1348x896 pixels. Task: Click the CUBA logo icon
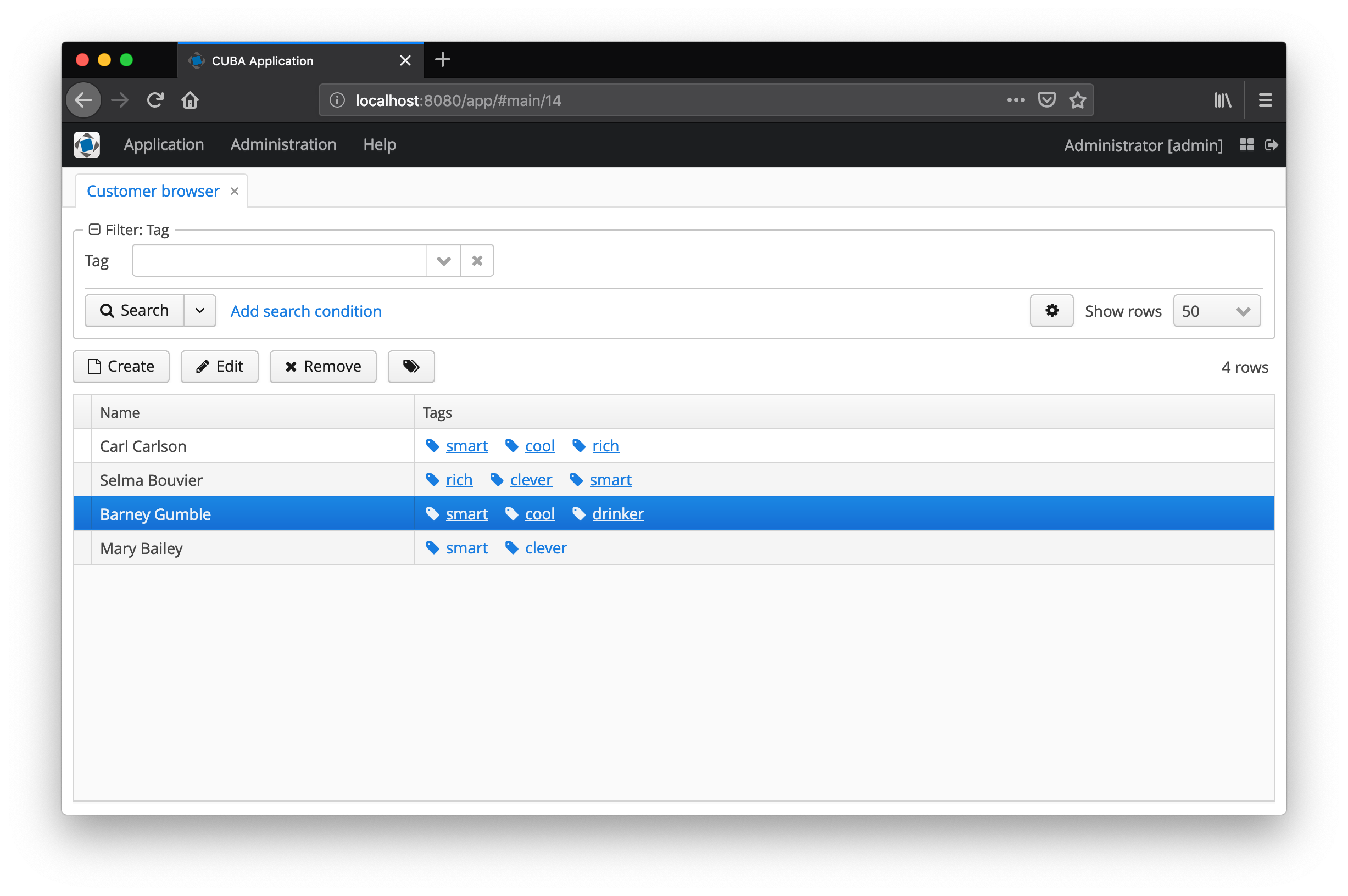(x=87, y=144)
